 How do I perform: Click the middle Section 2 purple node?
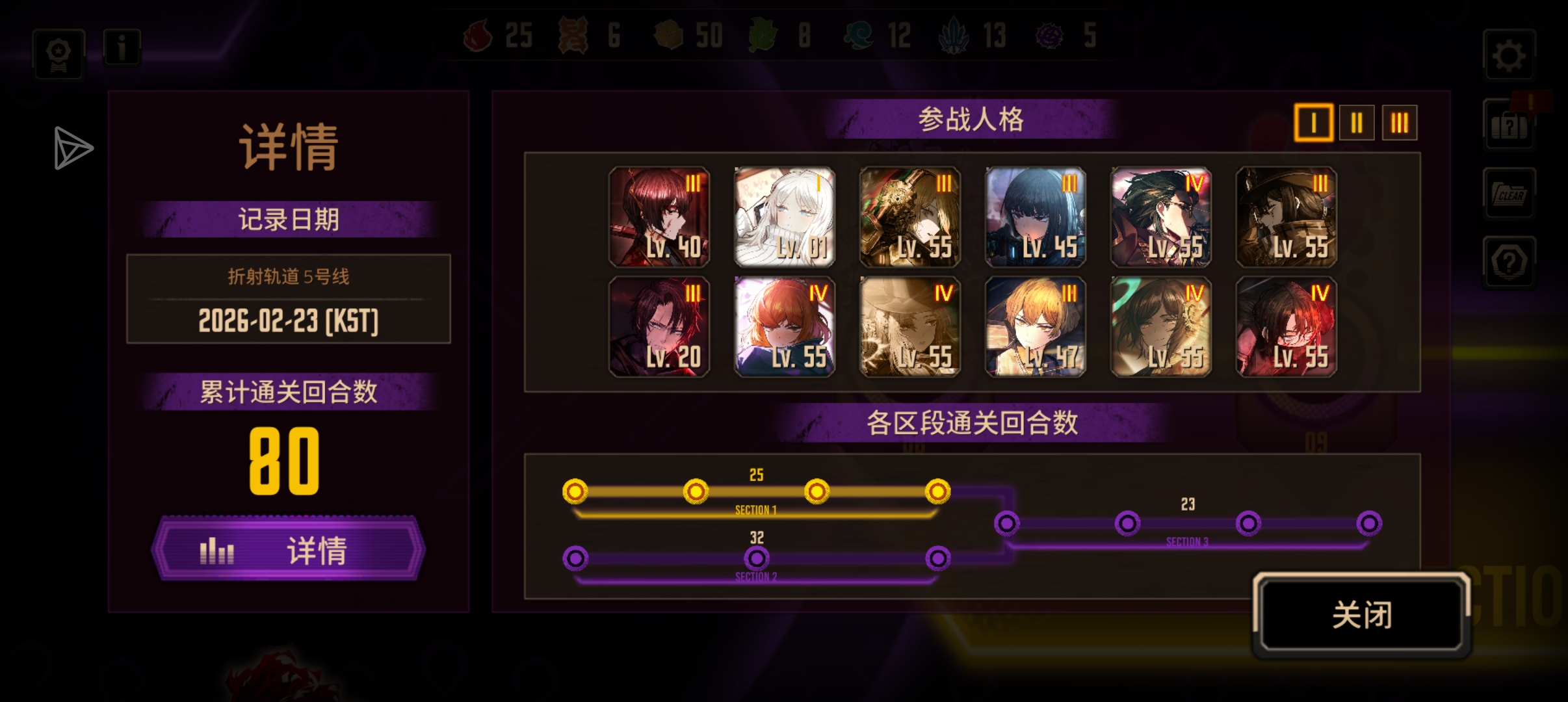coord(756,558)
